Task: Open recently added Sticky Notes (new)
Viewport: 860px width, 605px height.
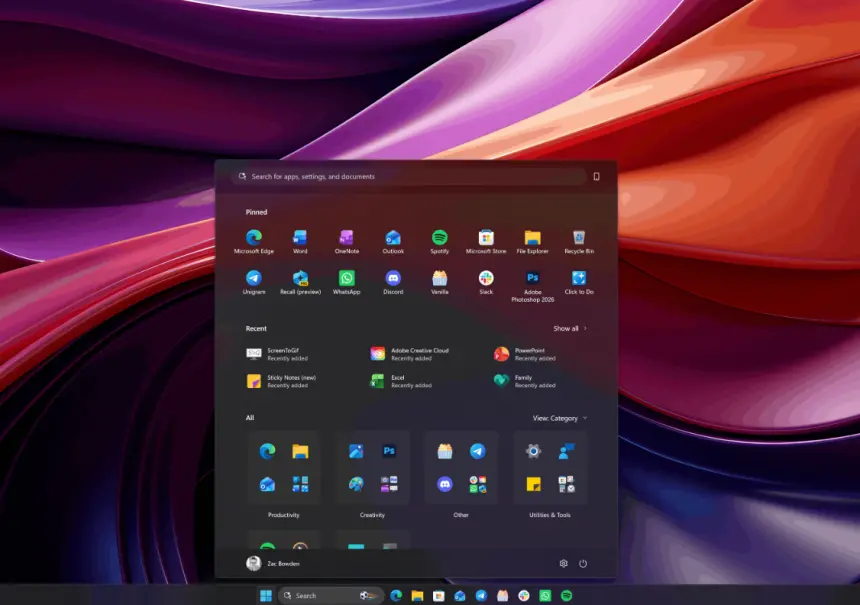Action: (x=281, y=381)
